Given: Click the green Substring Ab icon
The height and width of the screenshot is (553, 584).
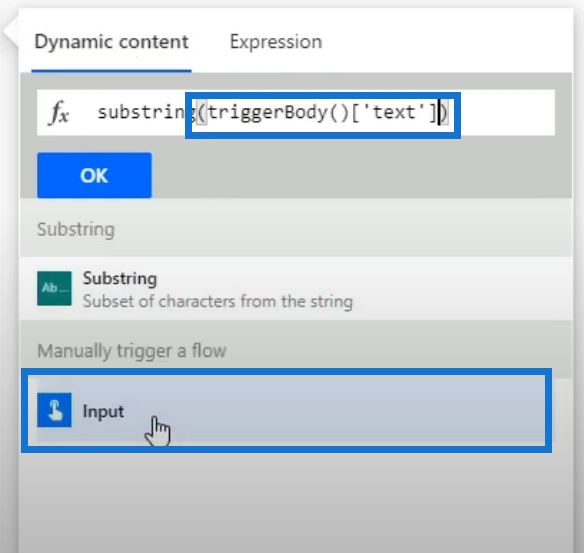Looking at the screenshot, I should [x=54, y=289].
